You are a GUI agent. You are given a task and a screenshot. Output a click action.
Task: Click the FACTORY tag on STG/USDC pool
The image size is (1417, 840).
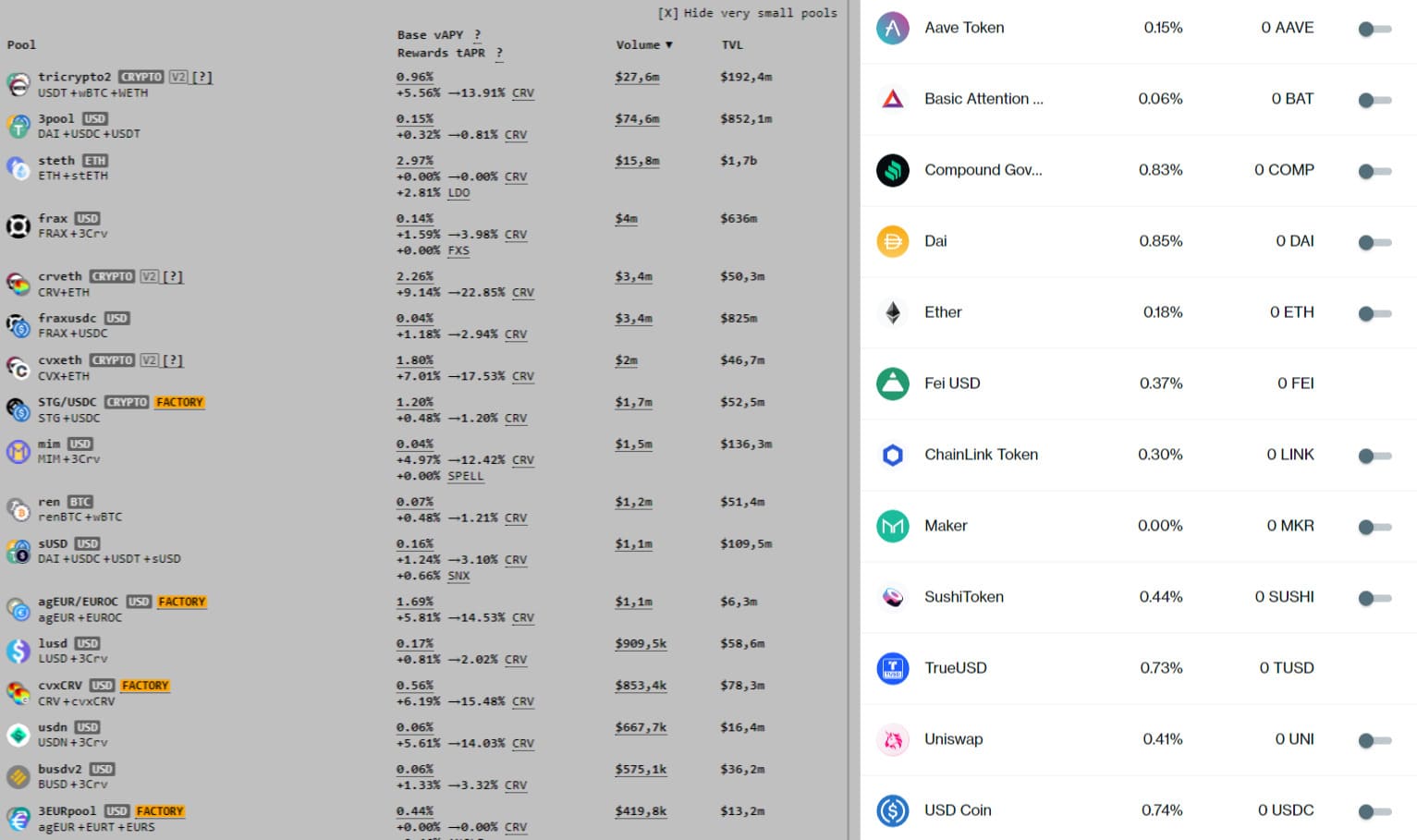(x=179, y=402)
